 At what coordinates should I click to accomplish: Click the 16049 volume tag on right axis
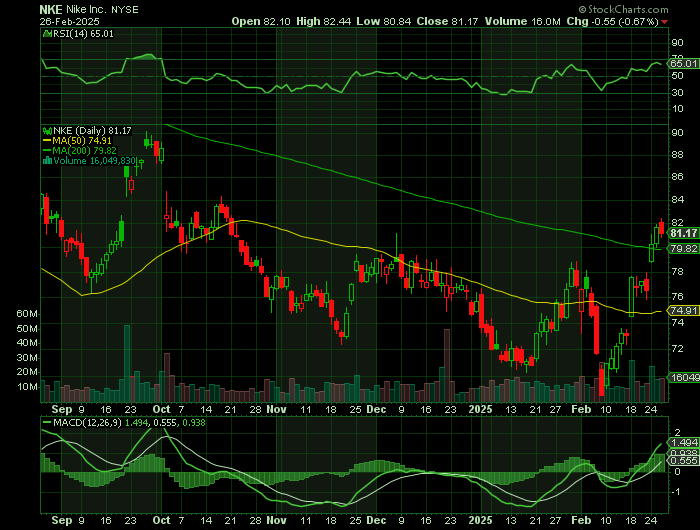684,378
